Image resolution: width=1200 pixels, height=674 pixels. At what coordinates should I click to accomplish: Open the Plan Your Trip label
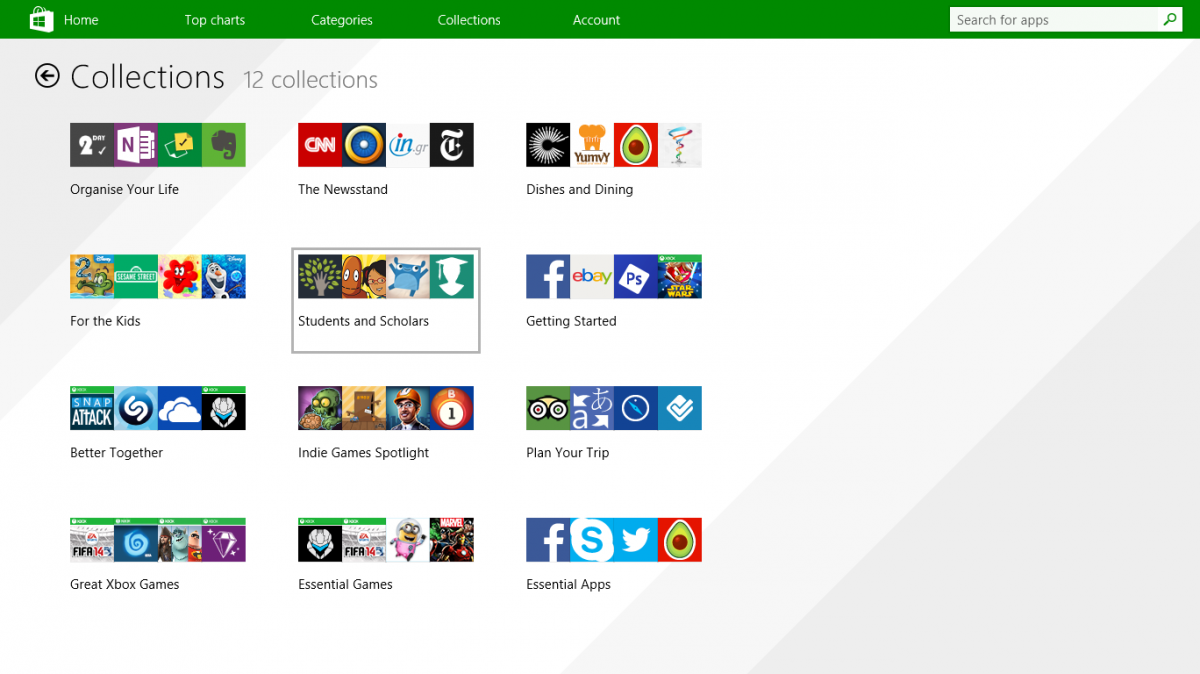pyautogui.click(x=567, y=453)
